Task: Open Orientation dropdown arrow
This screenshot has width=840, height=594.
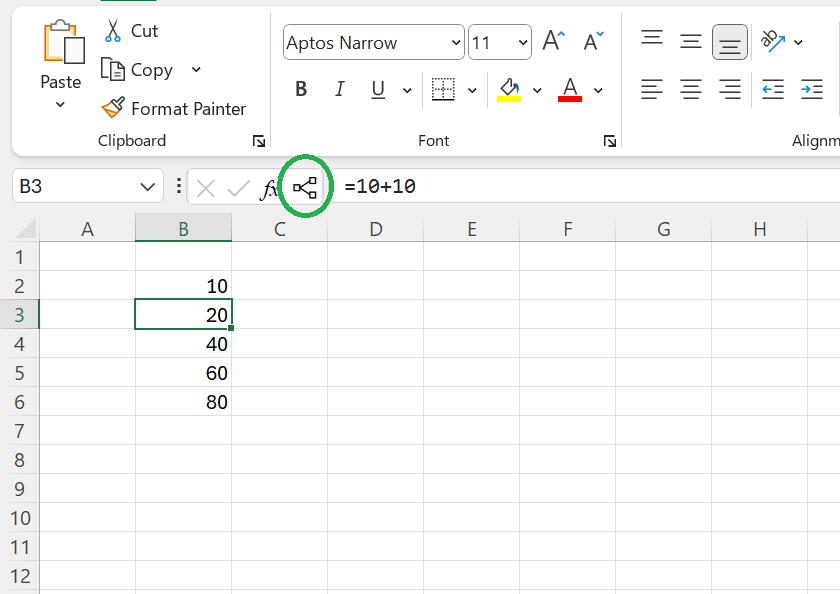Action: coord(798,42)
